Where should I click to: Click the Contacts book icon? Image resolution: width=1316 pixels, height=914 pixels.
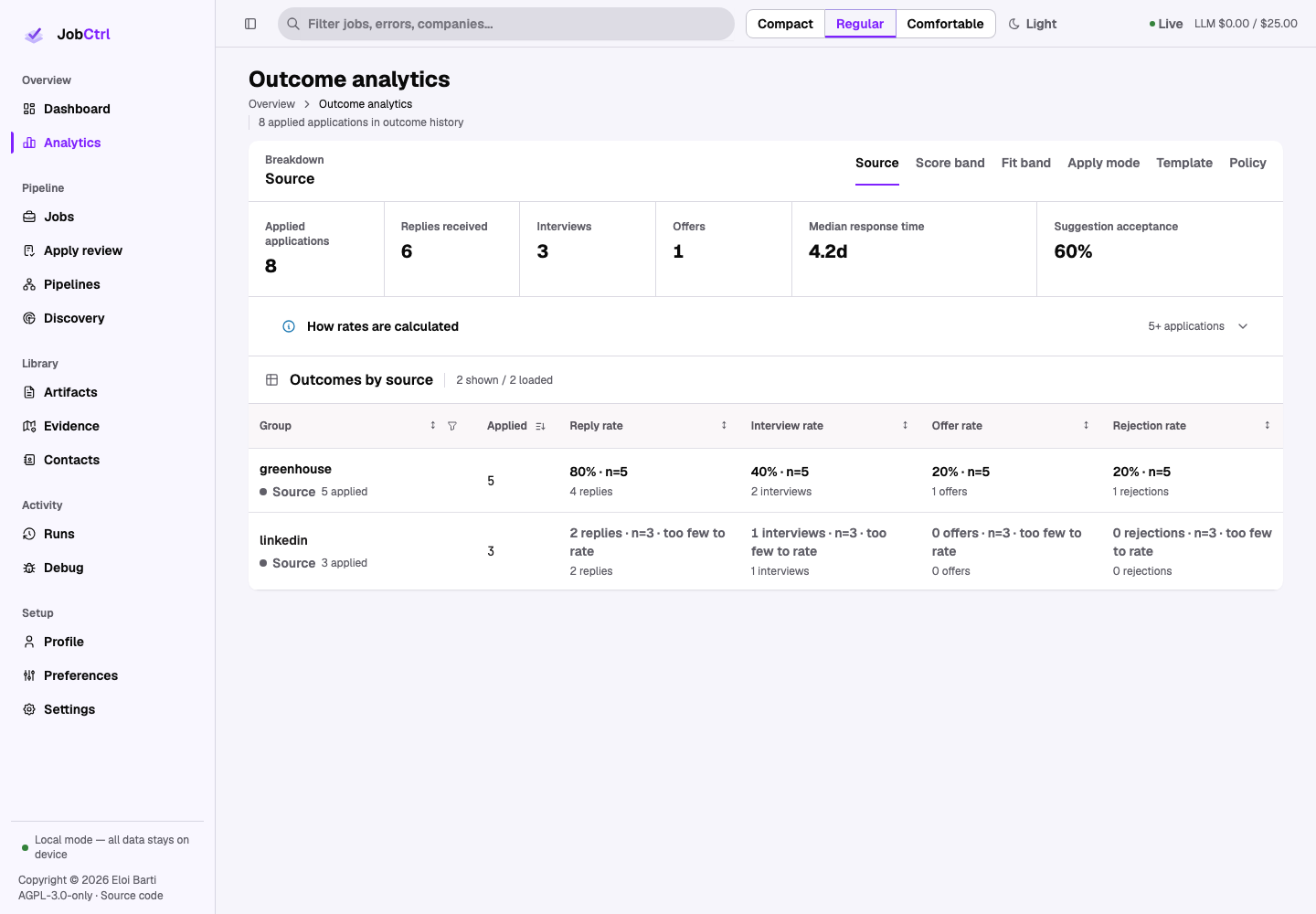29,460
